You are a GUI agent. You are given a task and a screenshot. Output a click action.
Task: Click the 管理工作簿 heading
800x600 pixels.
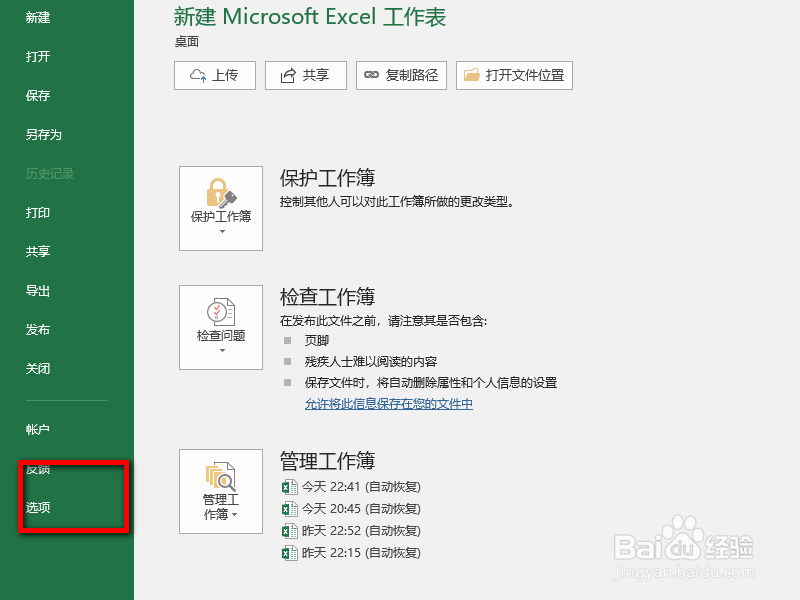328,461
